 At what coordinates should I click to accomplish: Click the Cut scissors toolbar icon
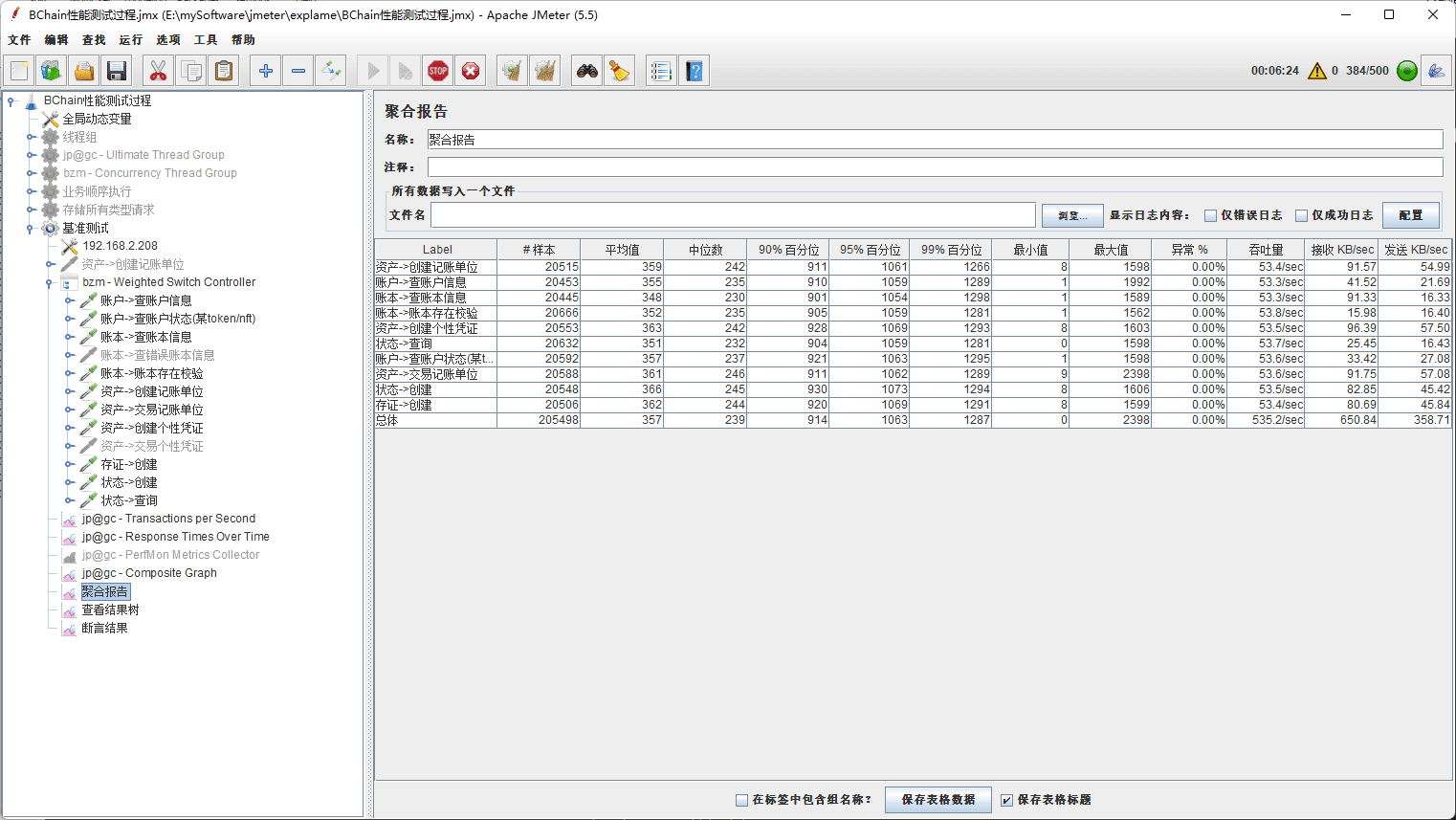click(x=158, y=71)
